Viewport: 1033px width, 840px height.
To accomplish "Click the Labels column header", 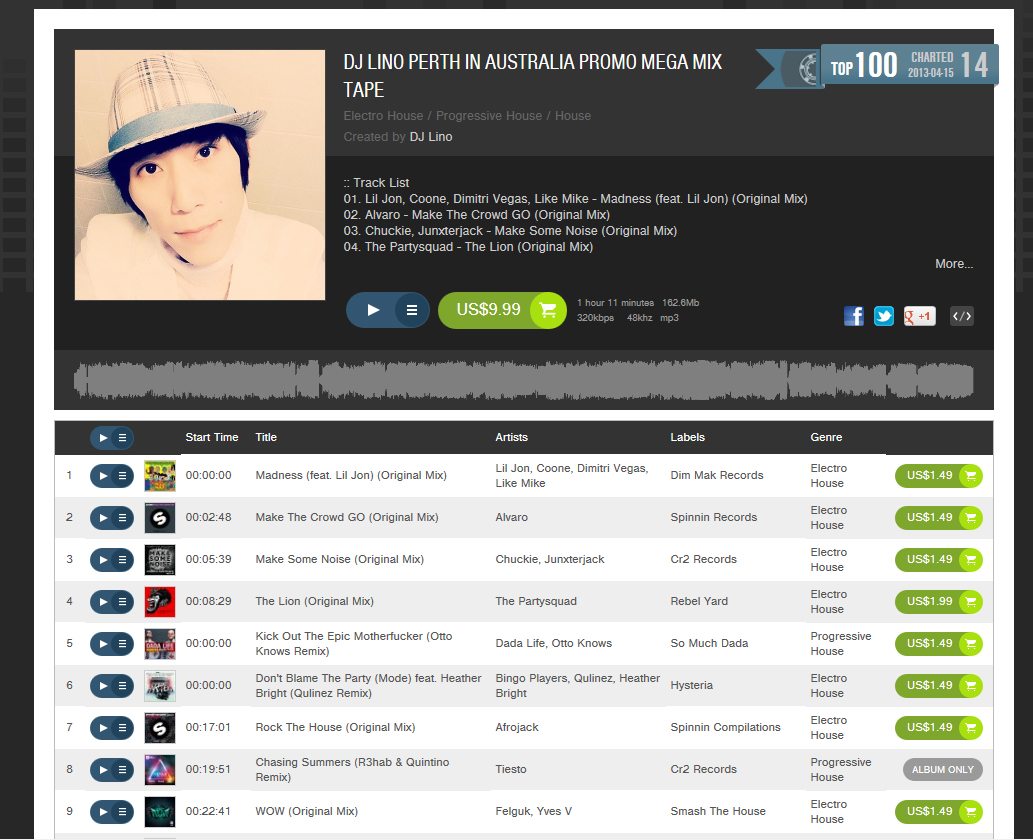I will tap(687, 437).
